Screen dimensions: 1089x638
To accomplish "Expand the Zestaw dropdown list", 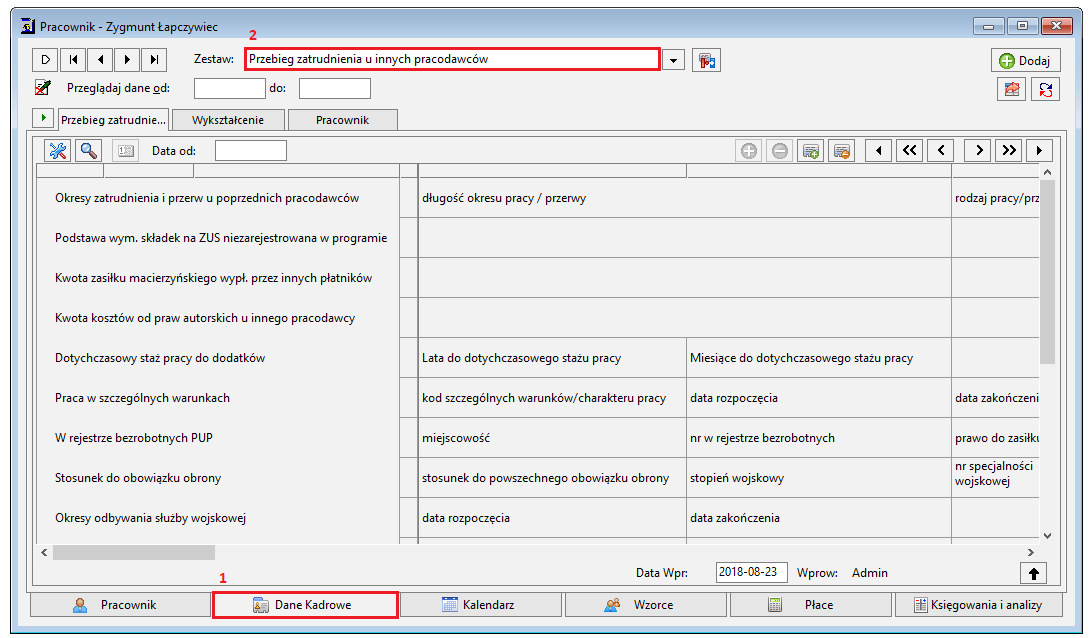I will point(673,60).
